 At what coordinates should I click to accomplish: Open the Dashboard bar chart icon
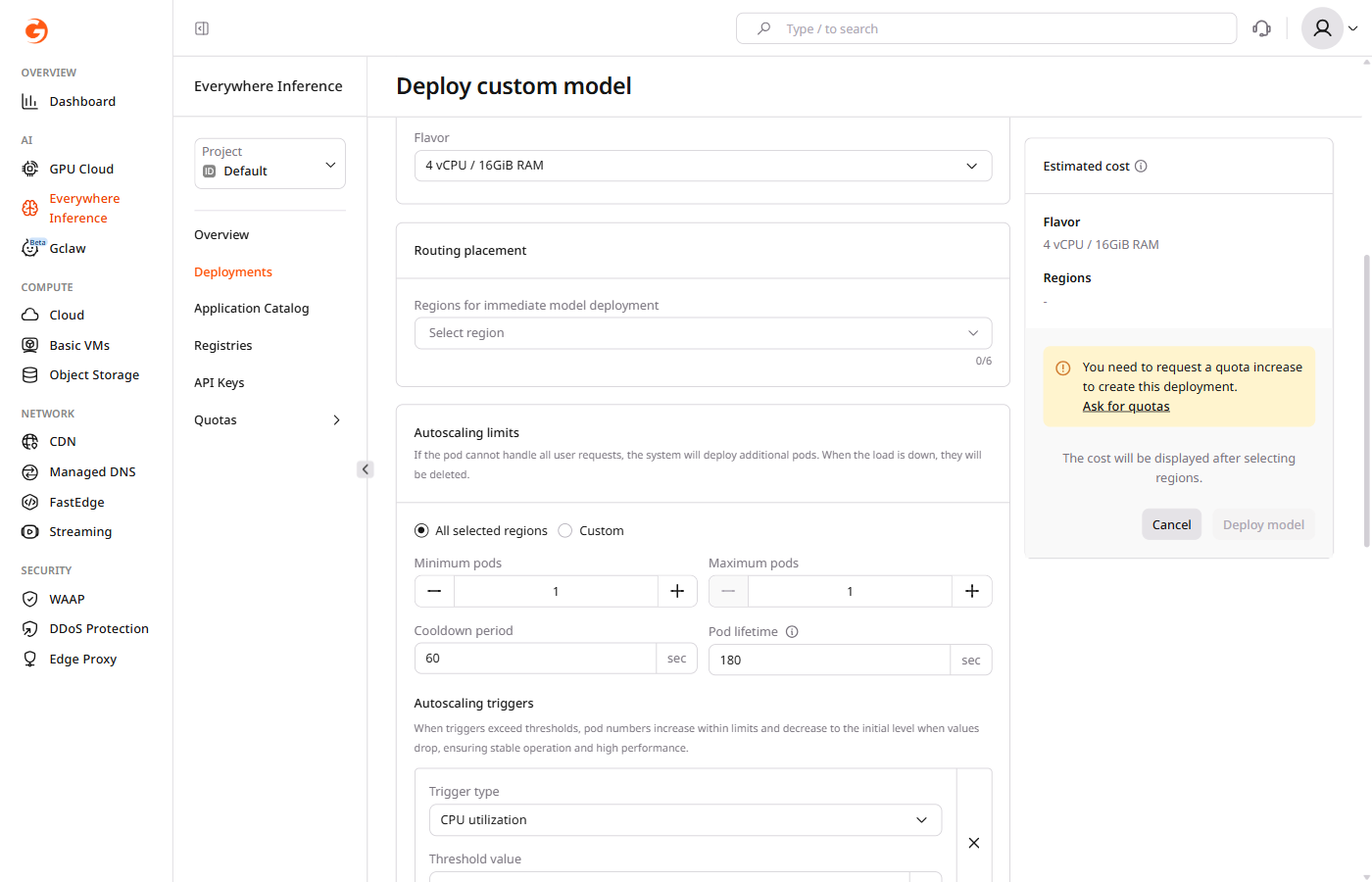pyautogui.click(x=30, y=101)
